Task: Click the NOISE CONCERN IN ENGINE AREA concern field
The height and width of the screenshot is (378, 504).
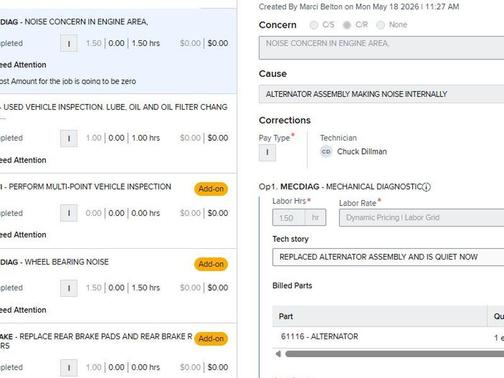Action: click(381, 48)
